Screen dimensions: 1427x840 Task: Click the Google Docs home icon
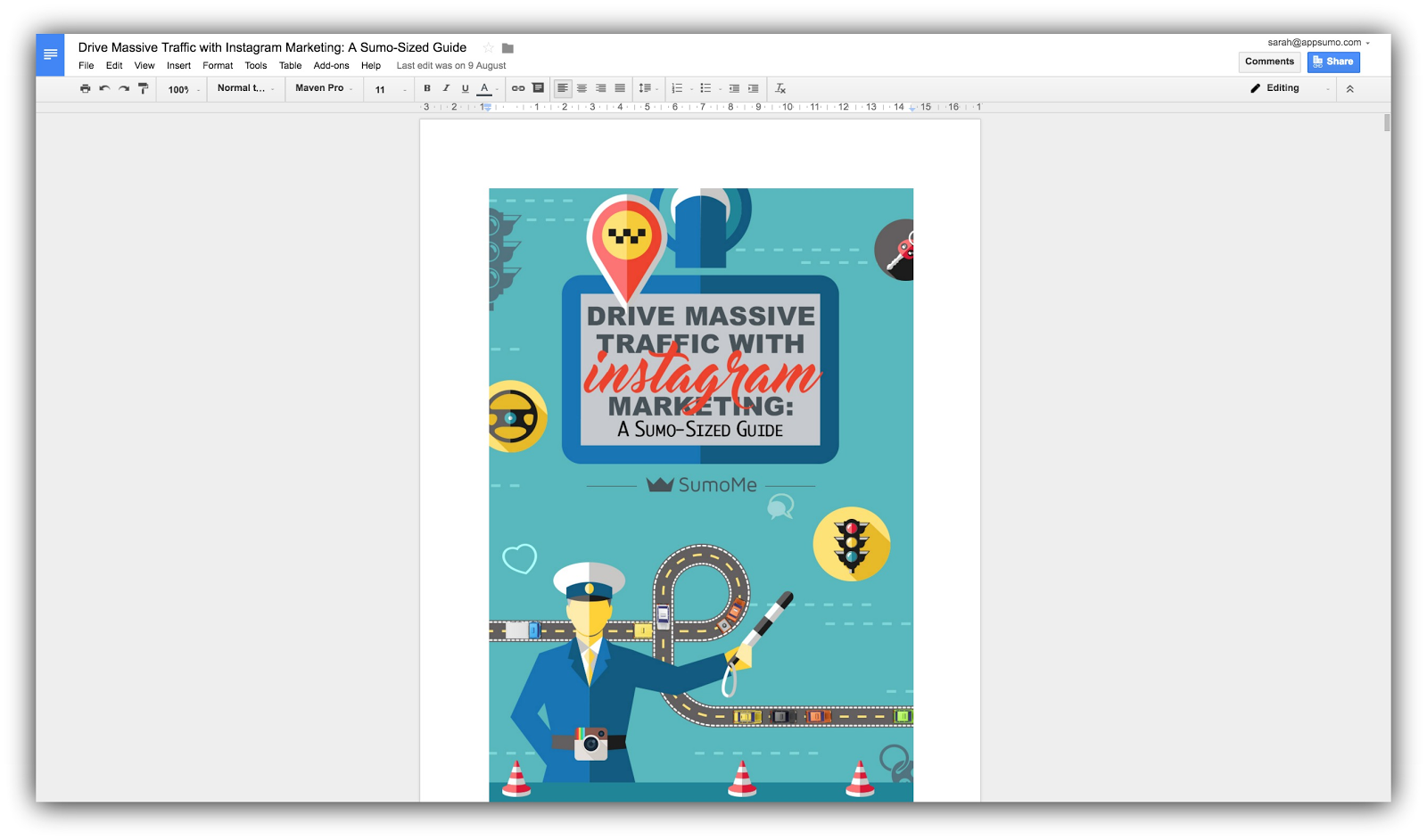click(50, 54)
